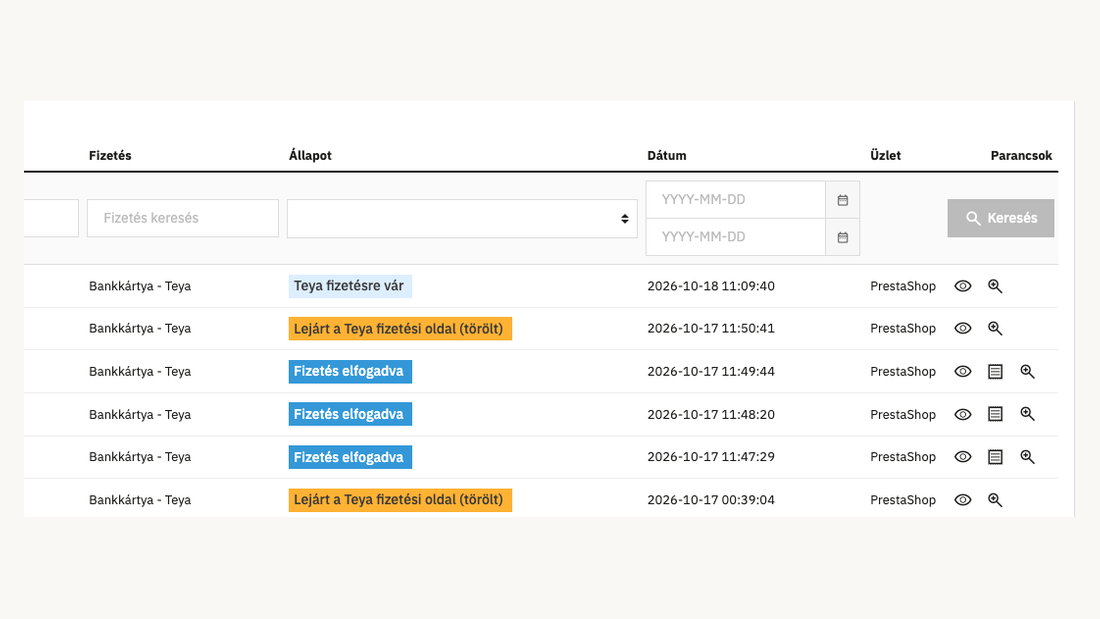Click the Keresés search button
This screenshot has height=619, width=1100.
(1000, 218)
